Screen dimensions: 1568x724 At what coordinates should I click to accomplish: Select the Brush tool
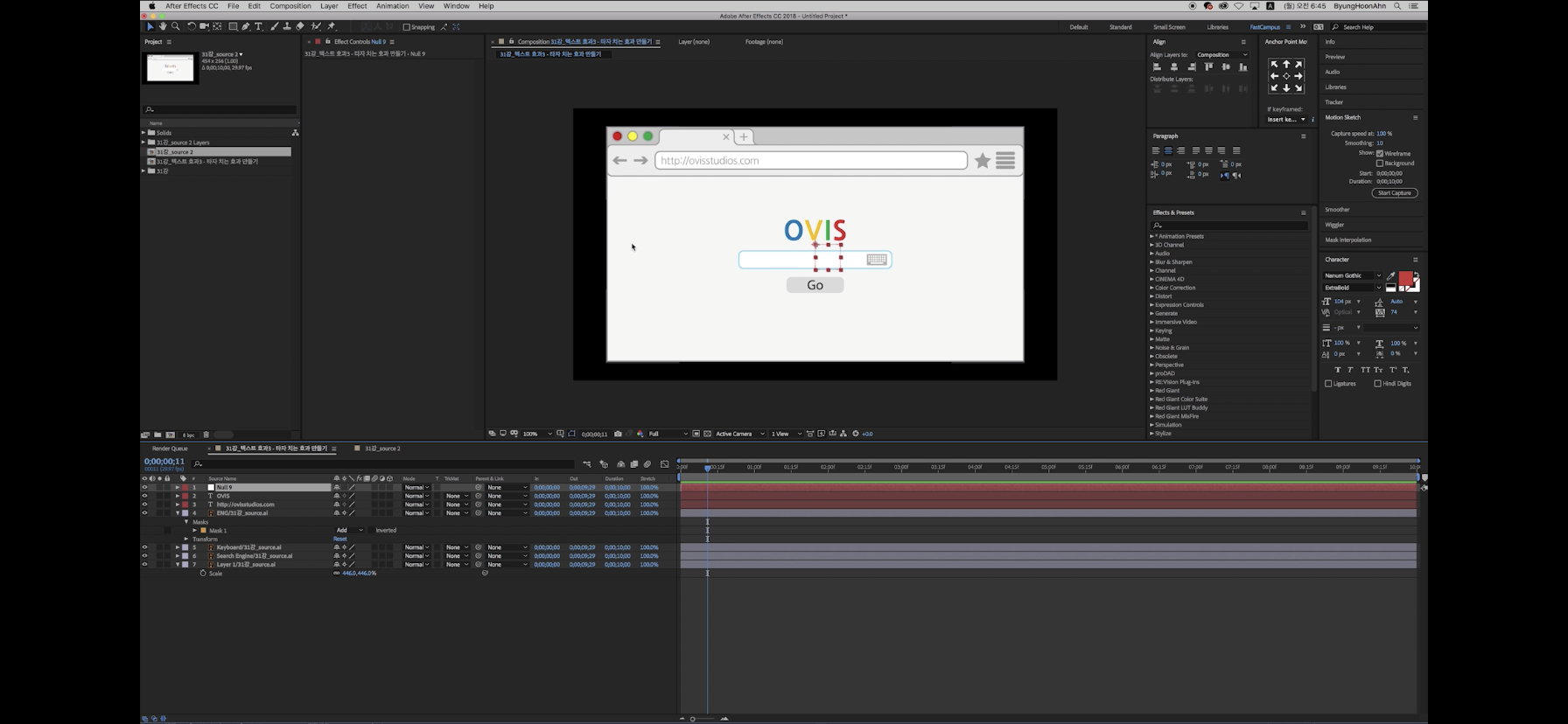point(274,26)
